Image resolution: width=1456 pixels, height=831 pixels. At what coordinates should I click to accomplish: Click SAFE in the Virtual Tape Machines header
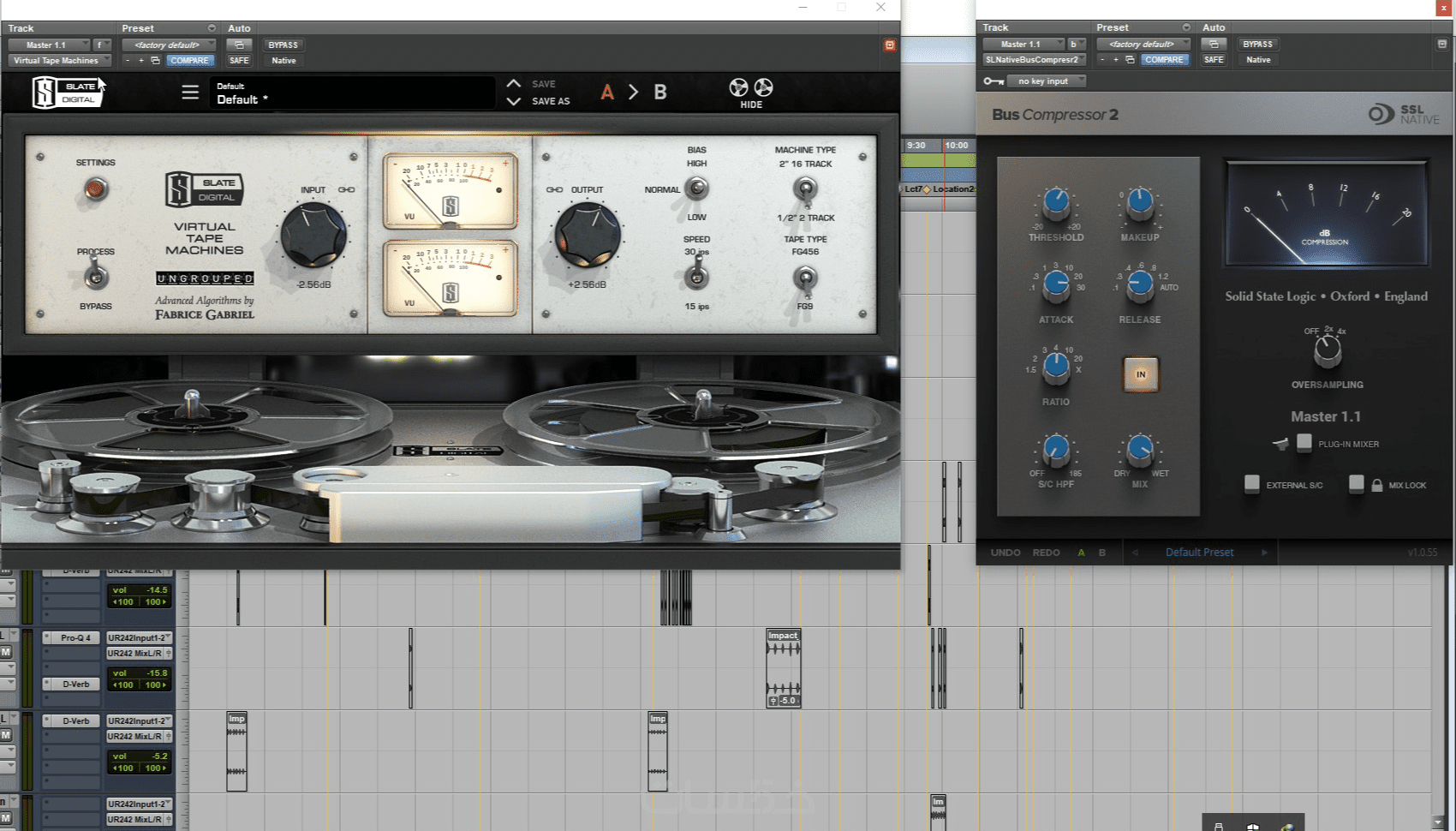pyautogui.click(x=239, y=61)
